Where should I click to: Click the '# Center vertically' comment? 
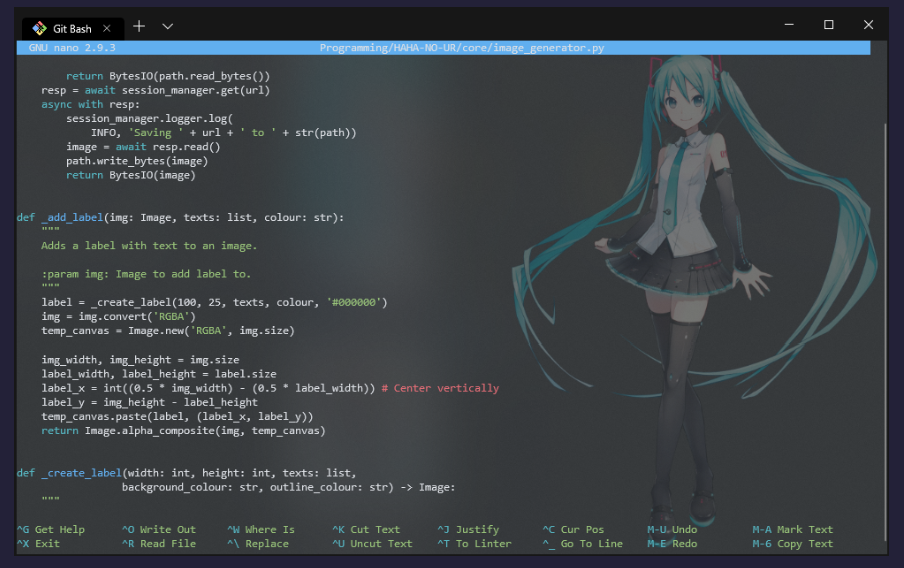click(x=440, y=388)
